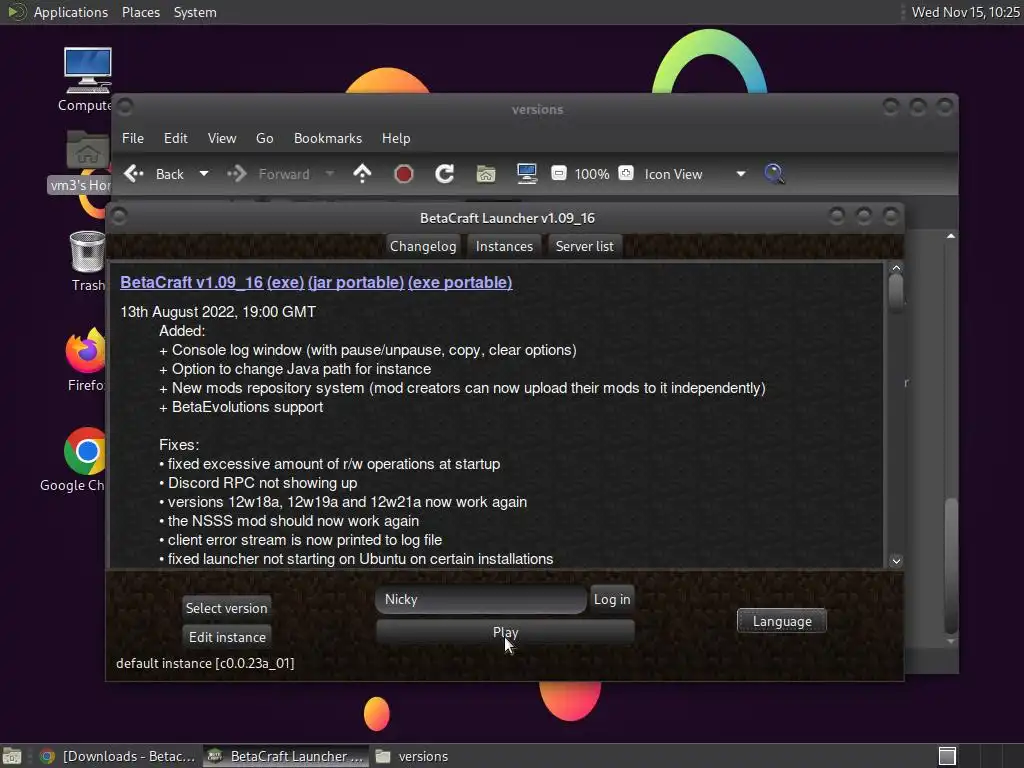The image size is (1024, 768).
Task: Click versions window scrollbar thumb
Action: click(951, 566)
